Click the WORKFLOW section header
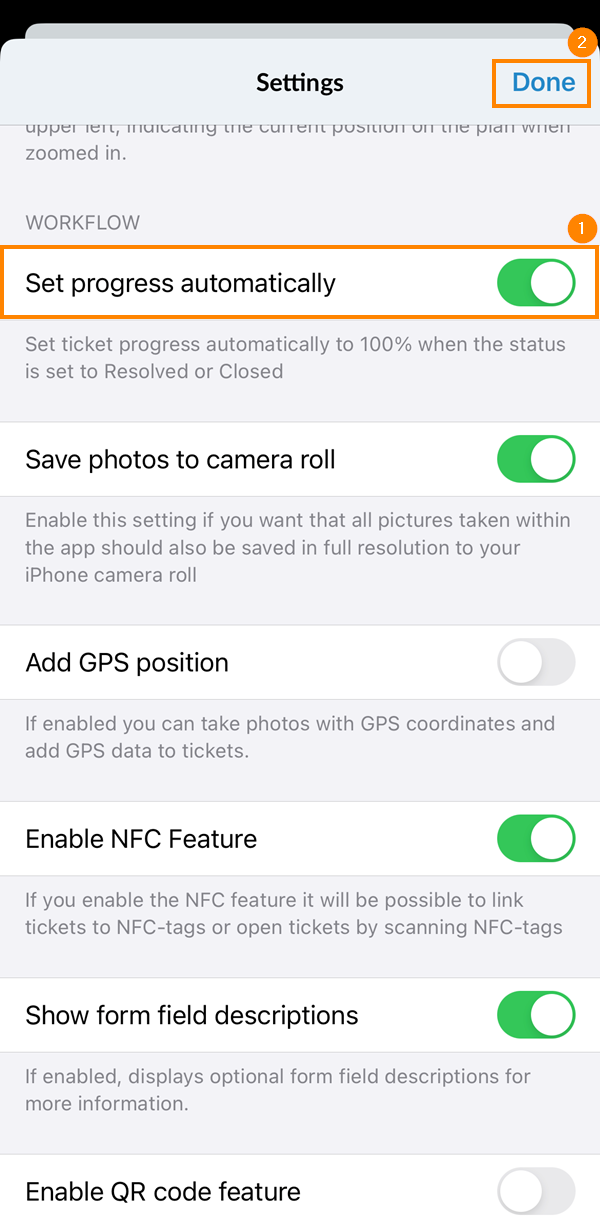This screenshot has width=600, height=1226. pos(83,222)
